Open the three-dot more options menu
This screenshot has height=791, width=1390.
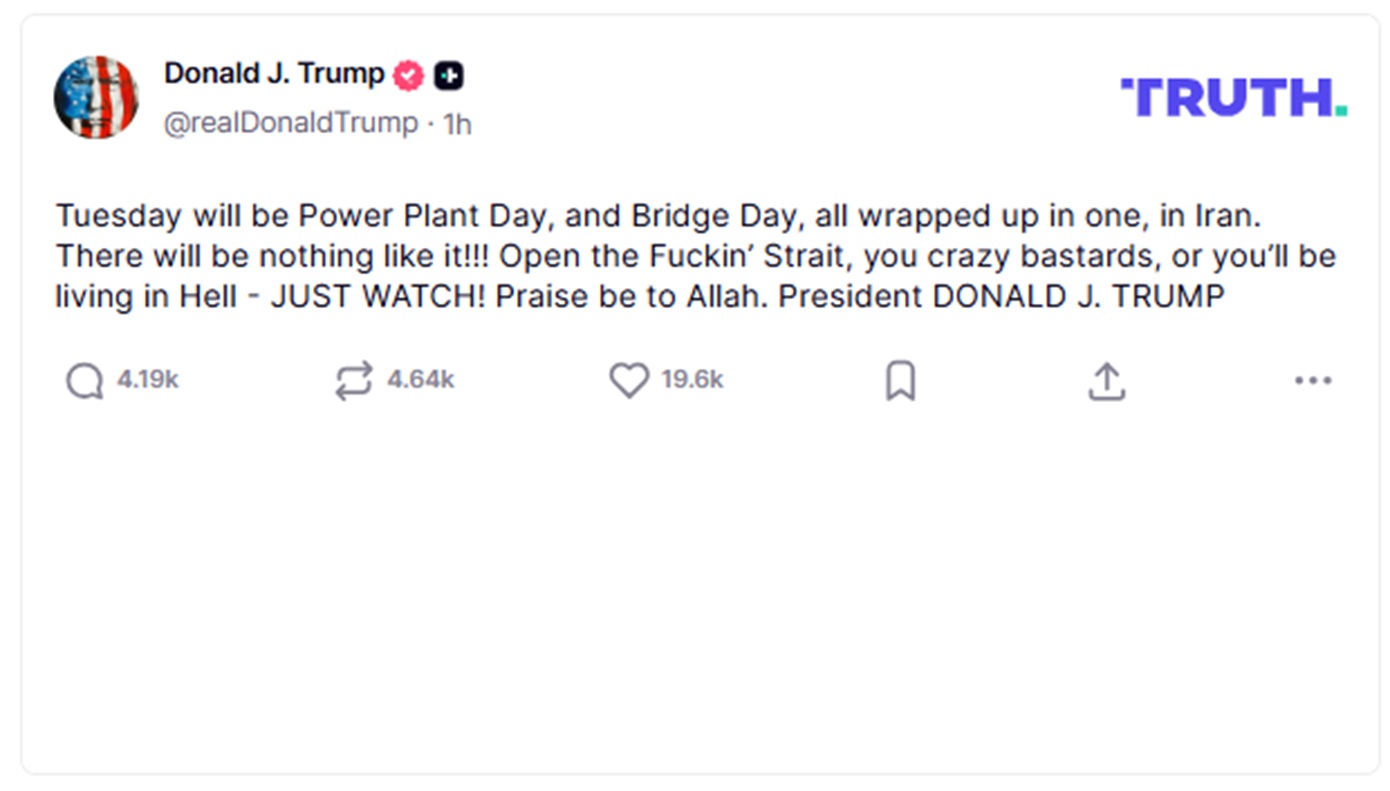(x=1312, y=381)
